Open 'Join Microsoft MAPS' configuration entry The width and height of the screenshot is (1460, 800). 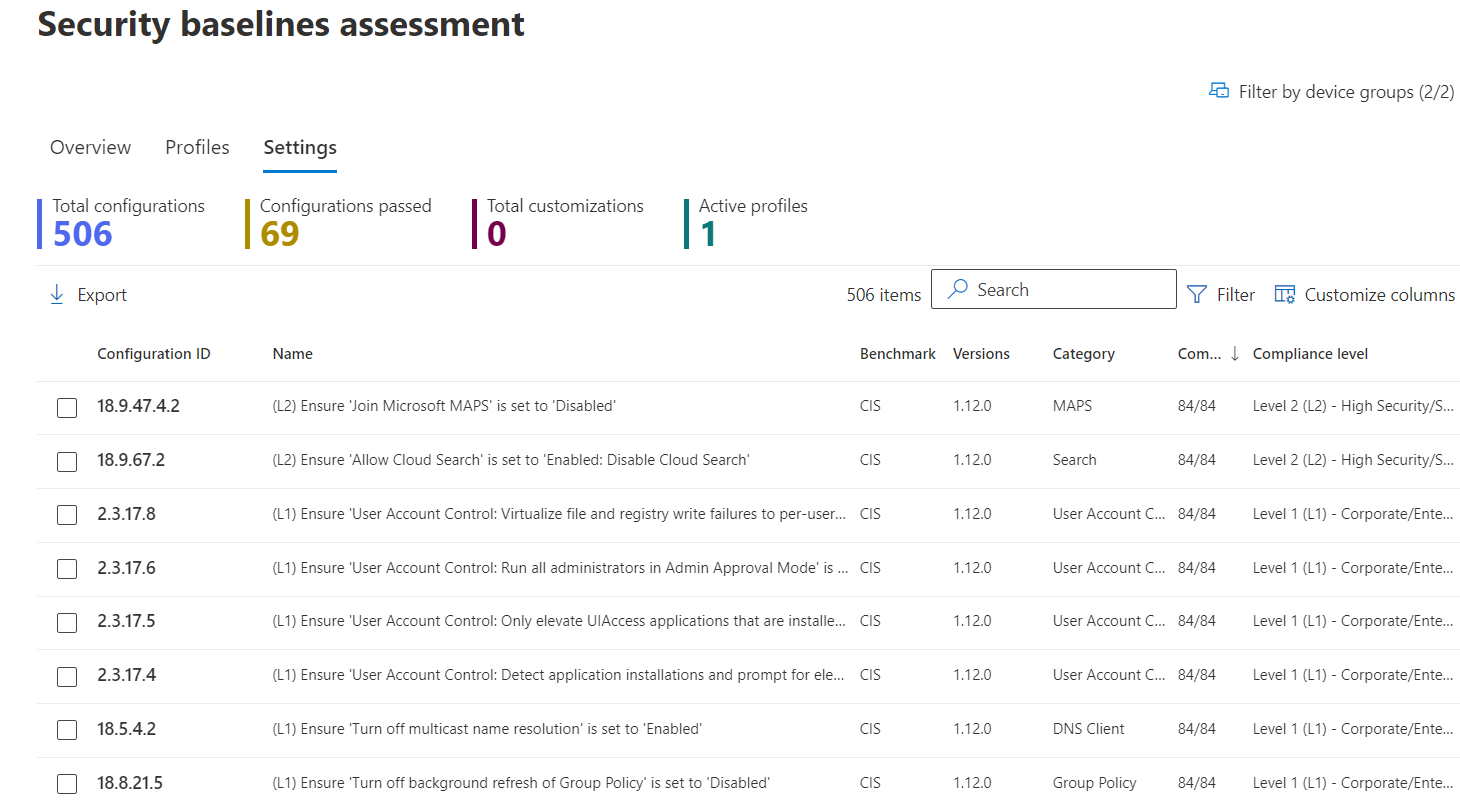443,406
